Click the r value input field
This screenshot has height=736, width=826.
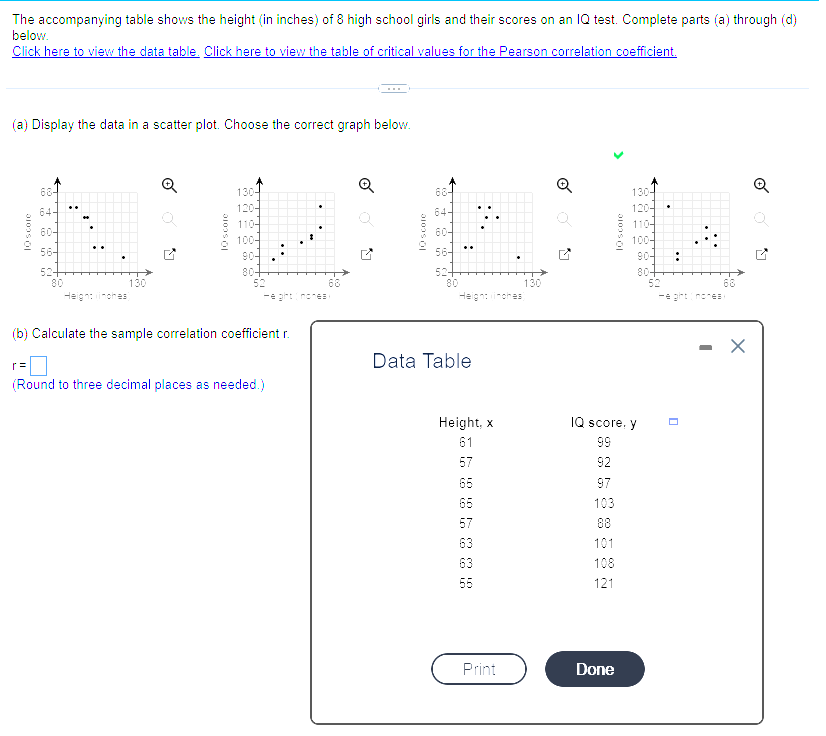coord(36,365)
